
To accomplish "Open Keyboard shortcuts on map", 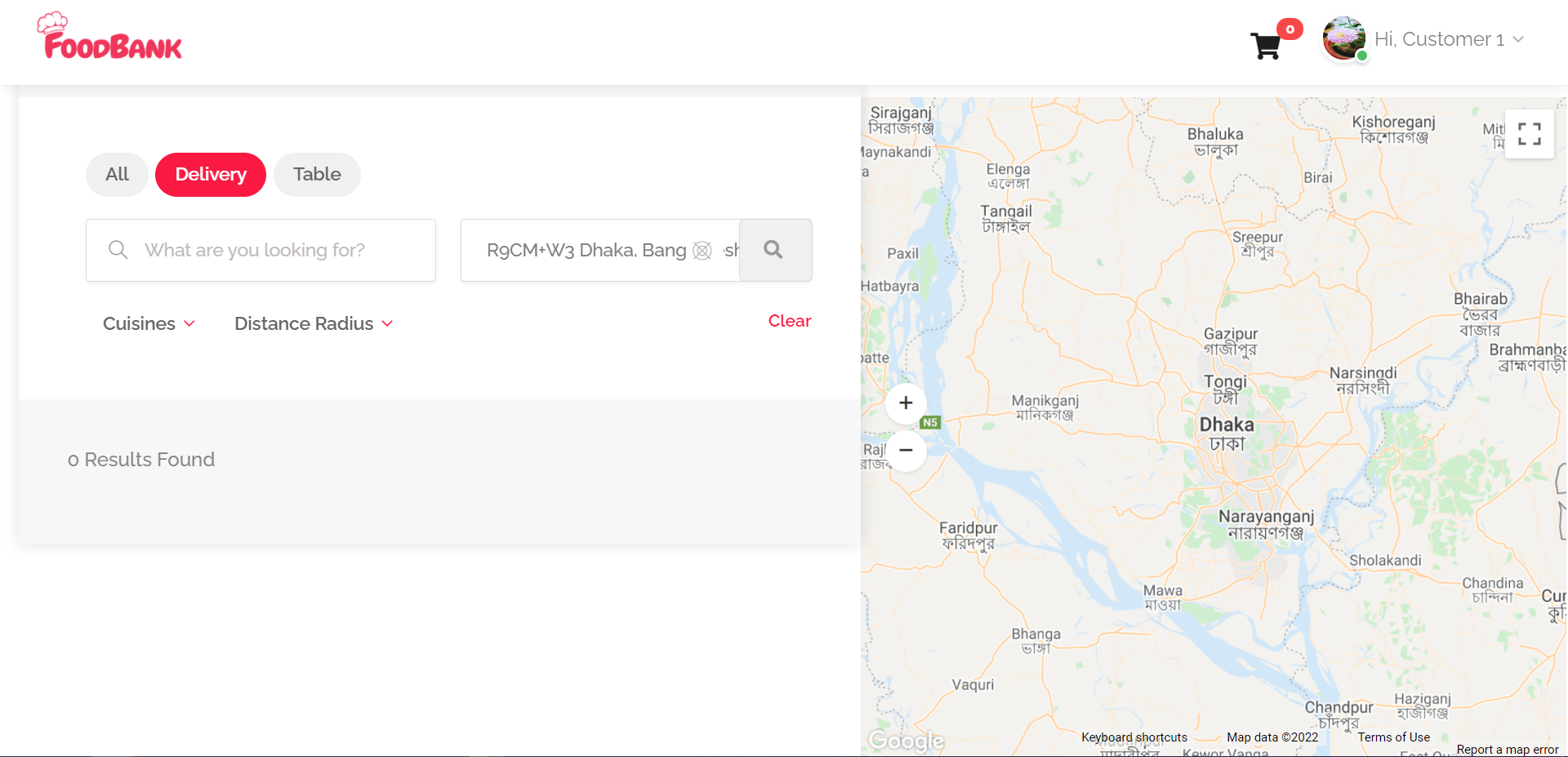I will tap(1134, 737).
